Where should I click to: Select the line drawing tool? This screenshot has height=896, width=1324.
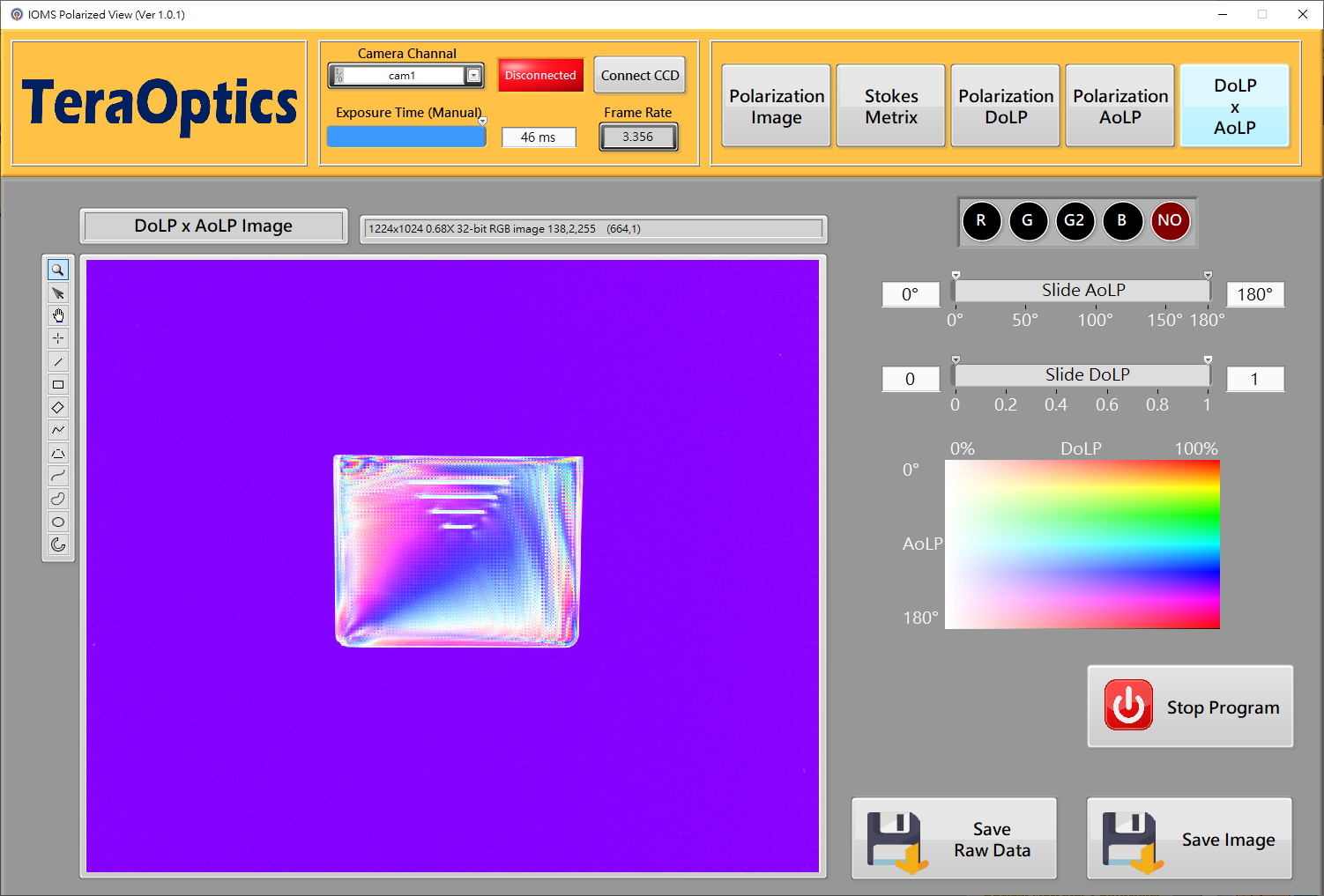(58, 362)
